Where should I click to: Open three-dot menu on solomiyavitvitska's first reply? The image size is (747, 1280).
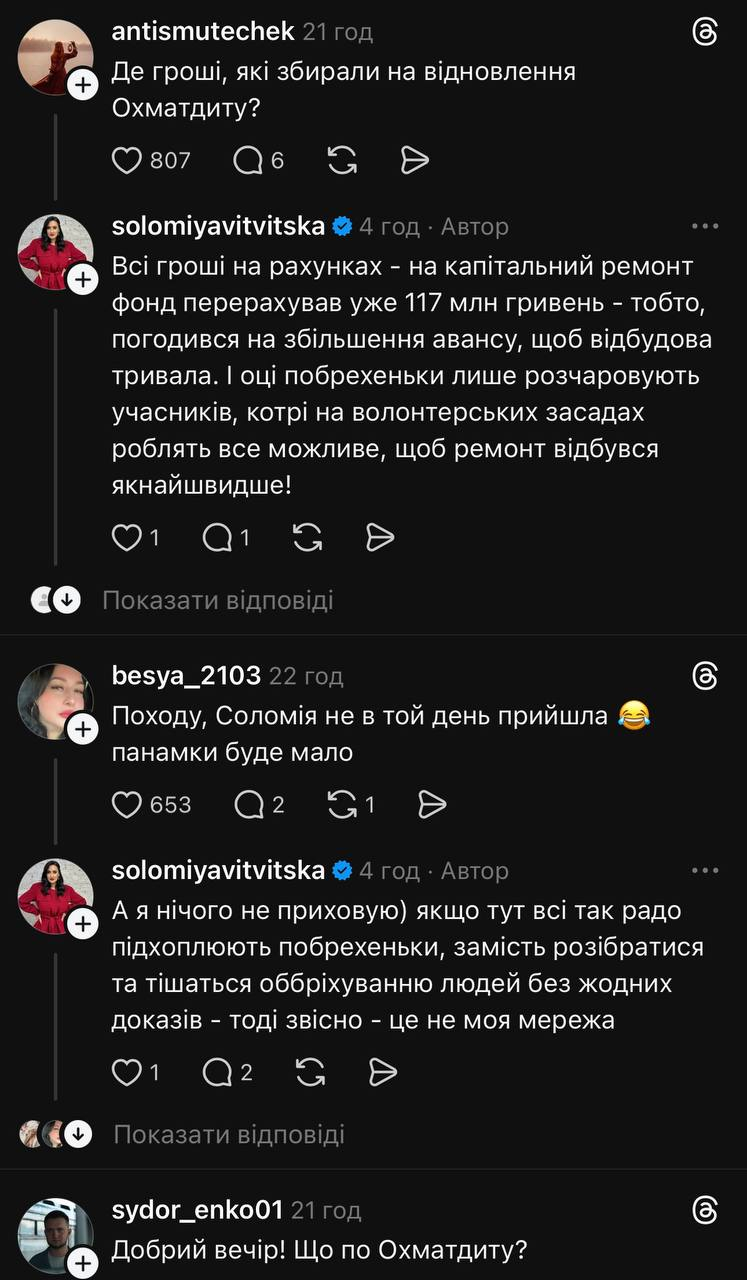[705, 227]
